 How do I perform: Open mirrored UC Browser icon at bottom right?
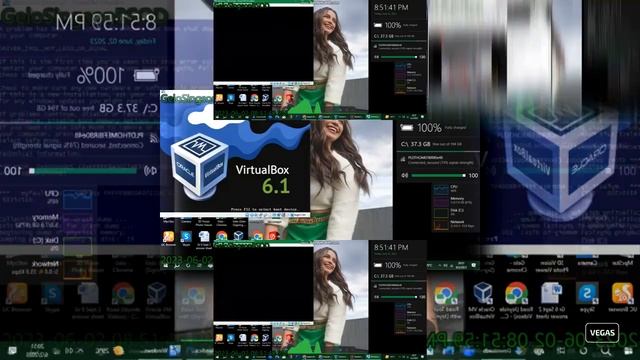pyautogui.click(x=622, y=293)
